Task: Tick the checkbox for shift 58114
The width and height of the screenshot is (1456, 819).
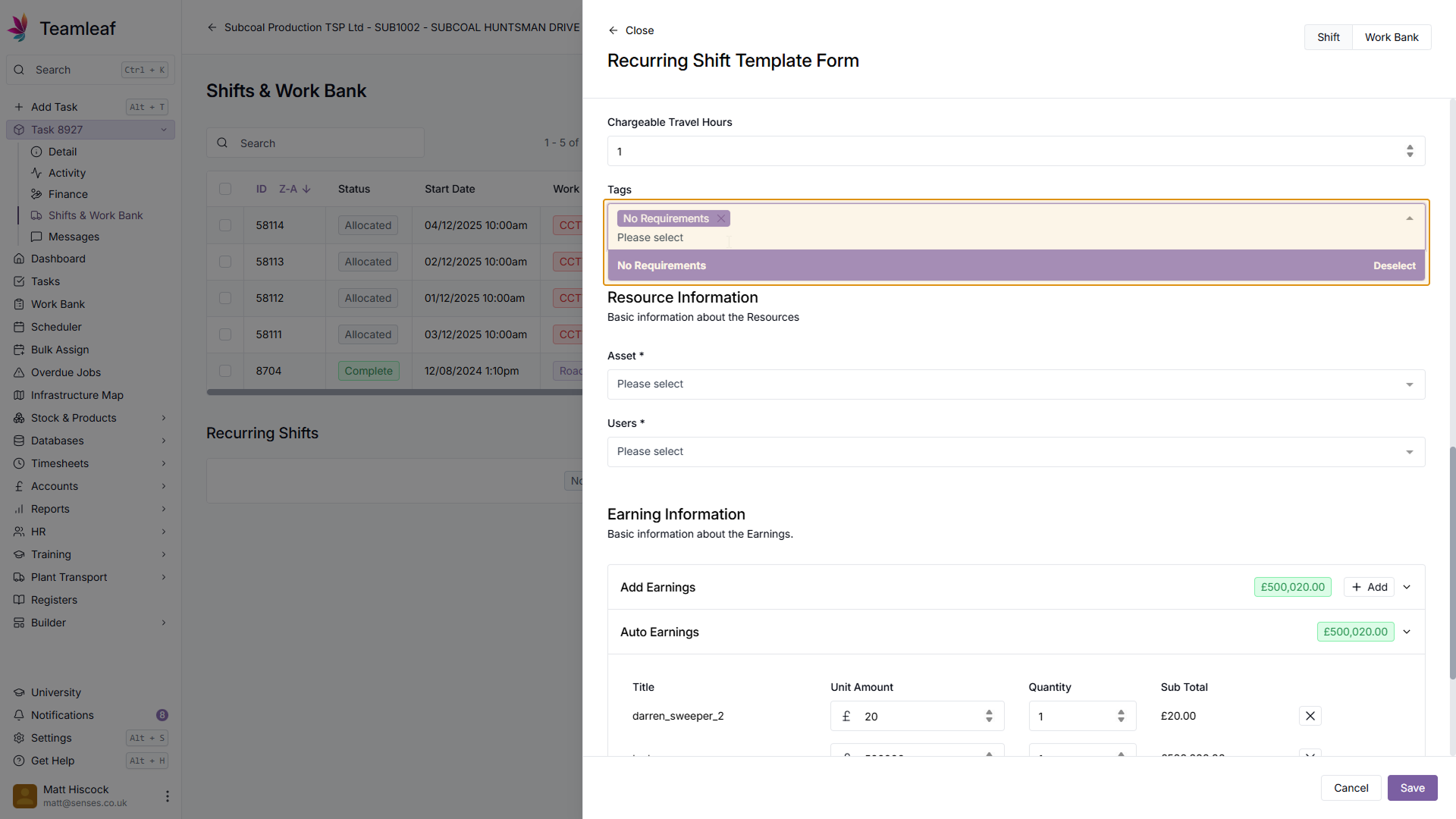Action: click(225, 225)
